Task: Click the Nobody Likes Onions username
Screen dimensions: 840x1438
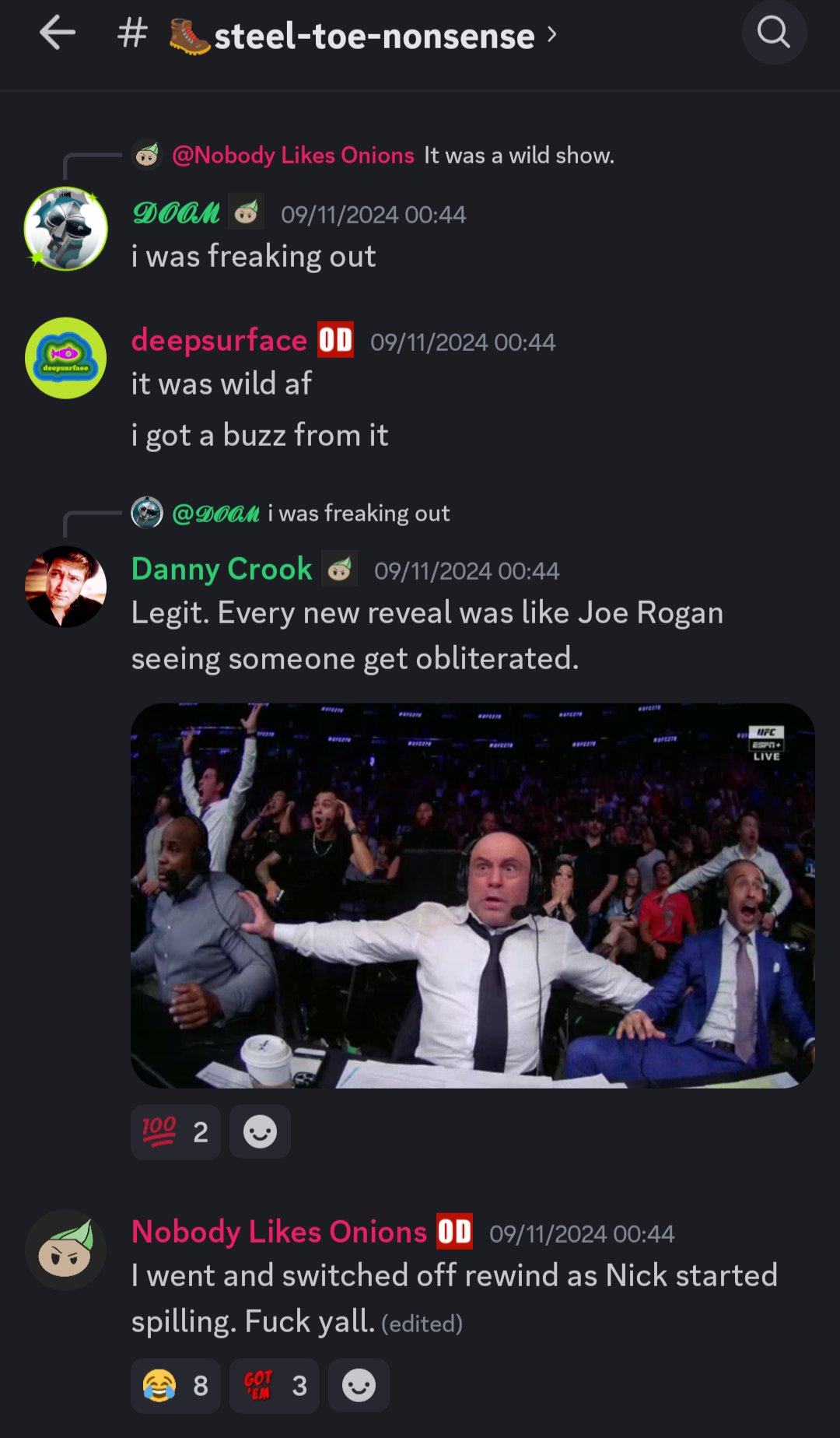Action: 279,1232
